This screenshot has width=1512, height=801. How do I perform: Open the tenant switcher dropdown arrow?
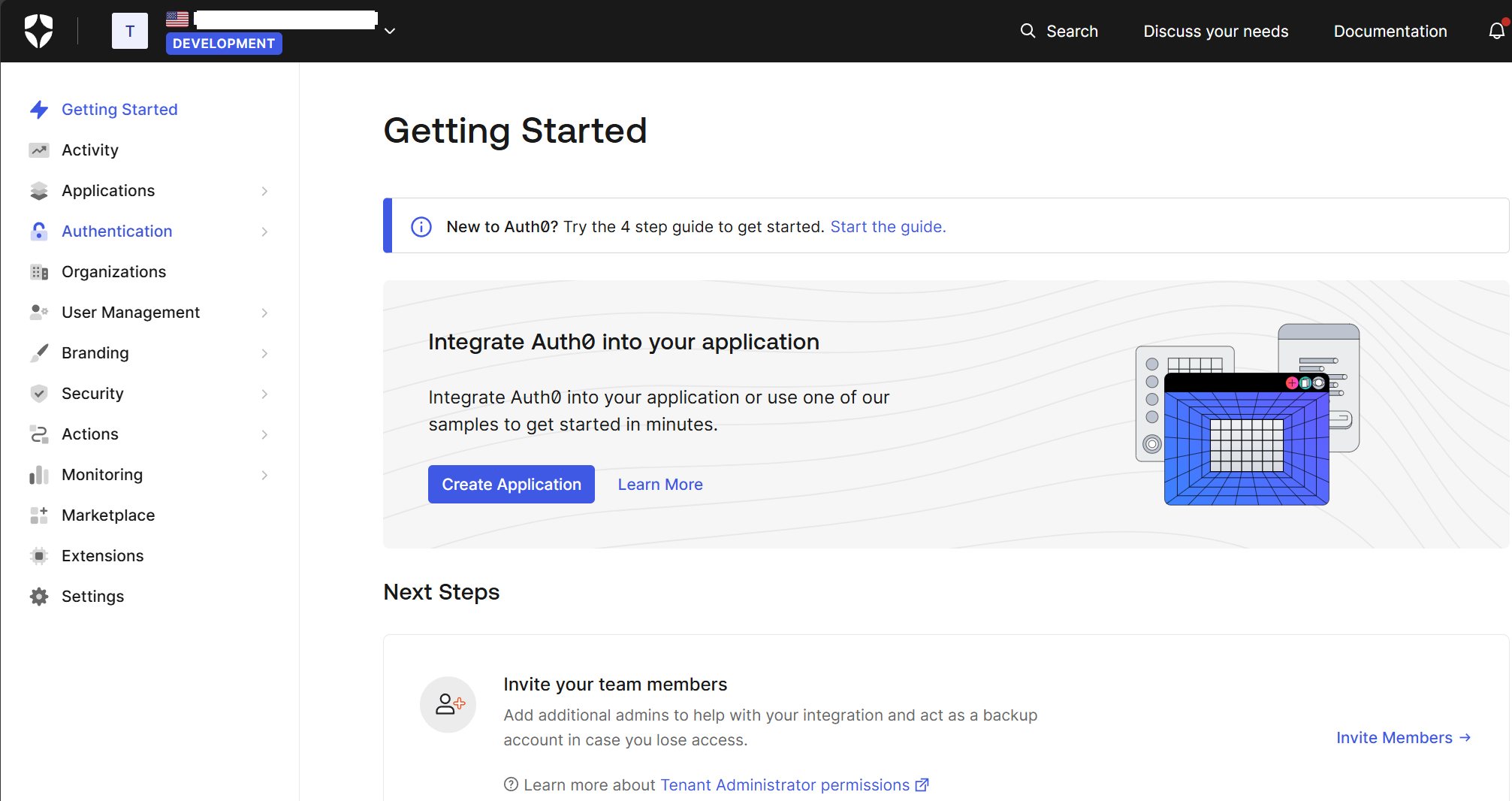390,31
